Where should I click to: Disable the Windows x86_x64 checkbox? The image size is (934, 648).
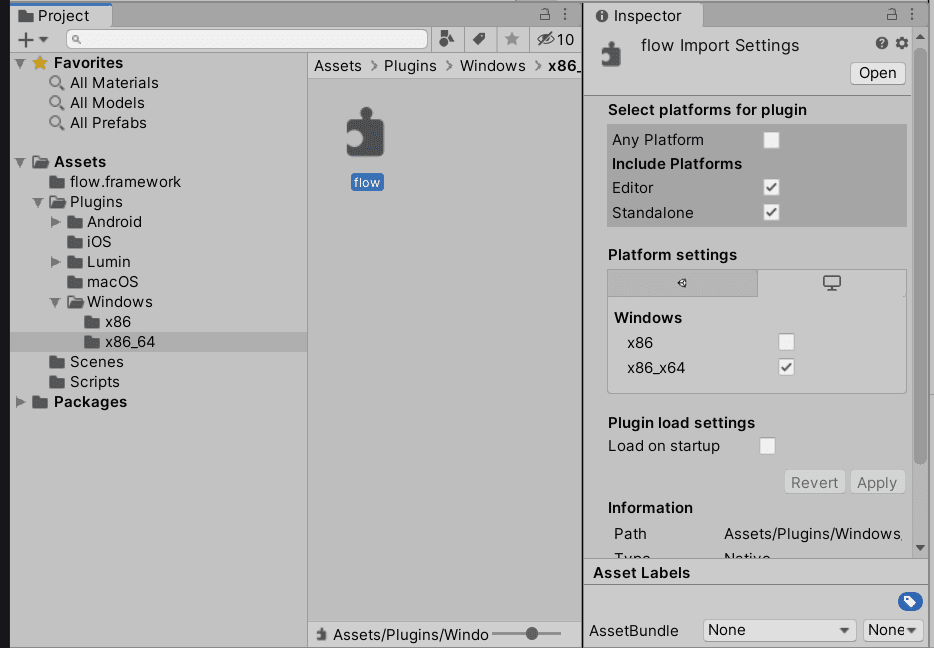click(x=786, y=367)
